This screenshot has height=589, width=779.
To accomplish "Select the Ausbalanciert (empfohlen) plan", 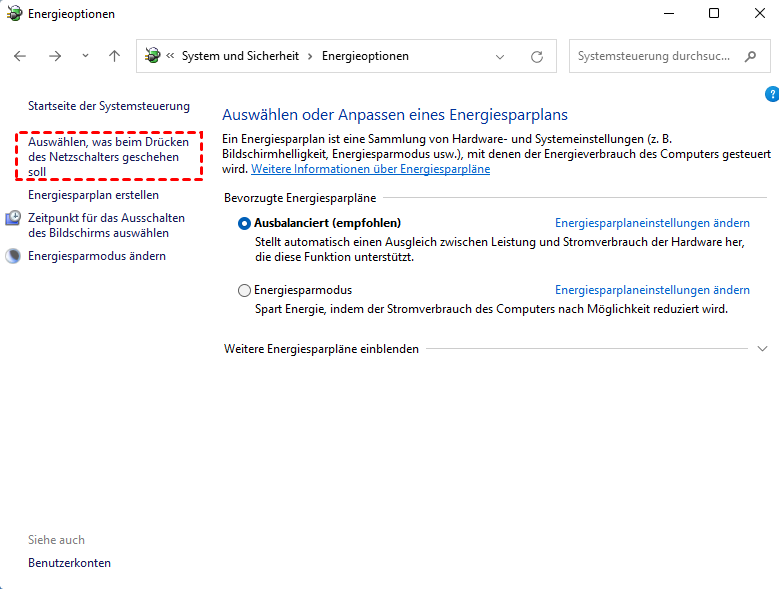I will click(244, 223).
